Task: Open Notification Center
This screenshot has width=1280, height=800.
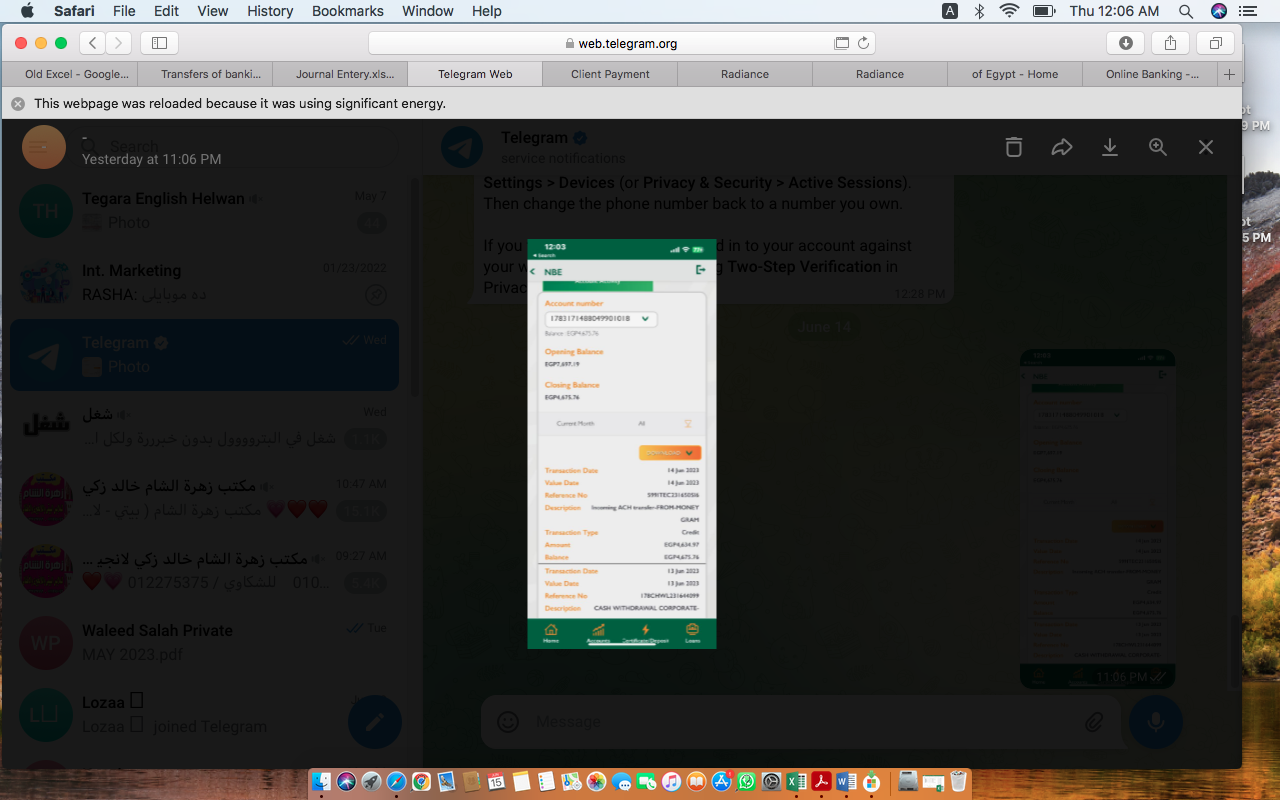Action: tap(1247, 11)
